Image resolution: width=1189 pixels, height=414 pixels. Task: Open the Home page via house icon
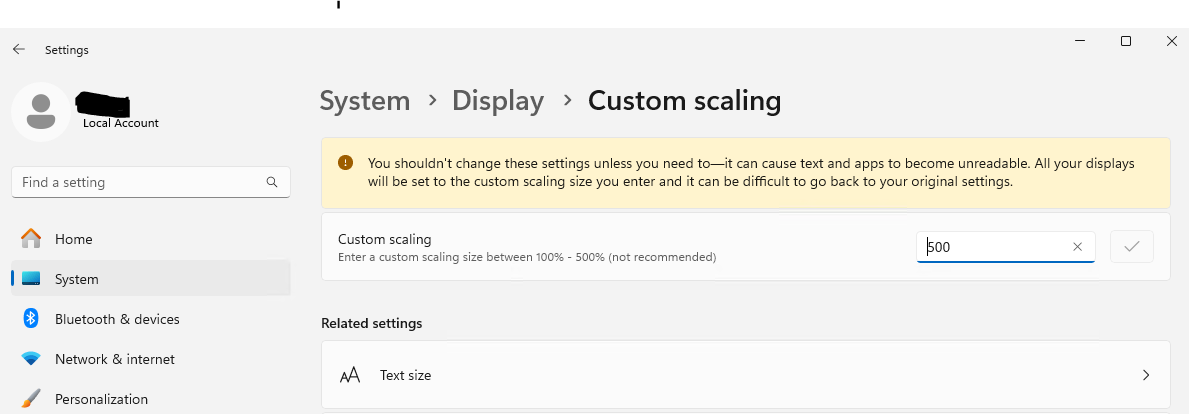[31, 239]
